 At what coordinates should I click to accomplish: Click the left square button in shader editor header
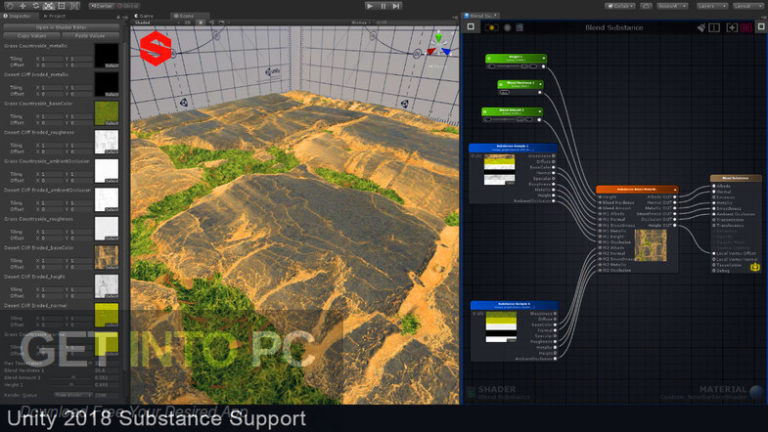click(x=471, y=27)
